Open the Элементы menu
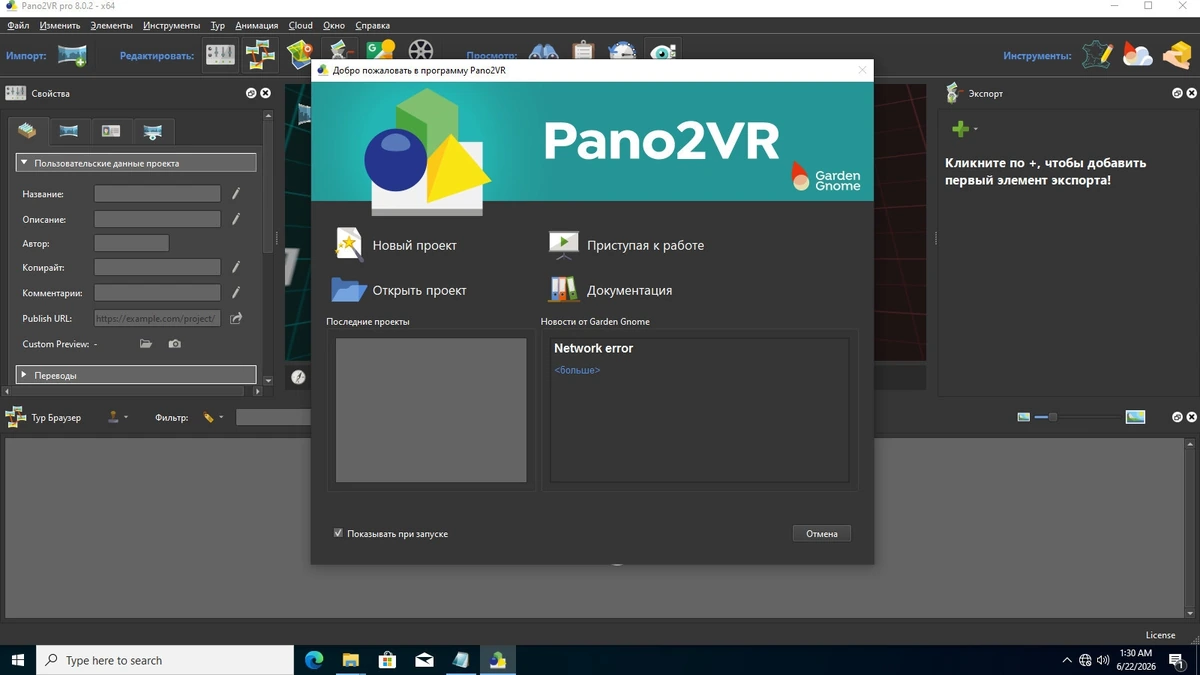The image size is (1200, 675). [x=111, y=25]
